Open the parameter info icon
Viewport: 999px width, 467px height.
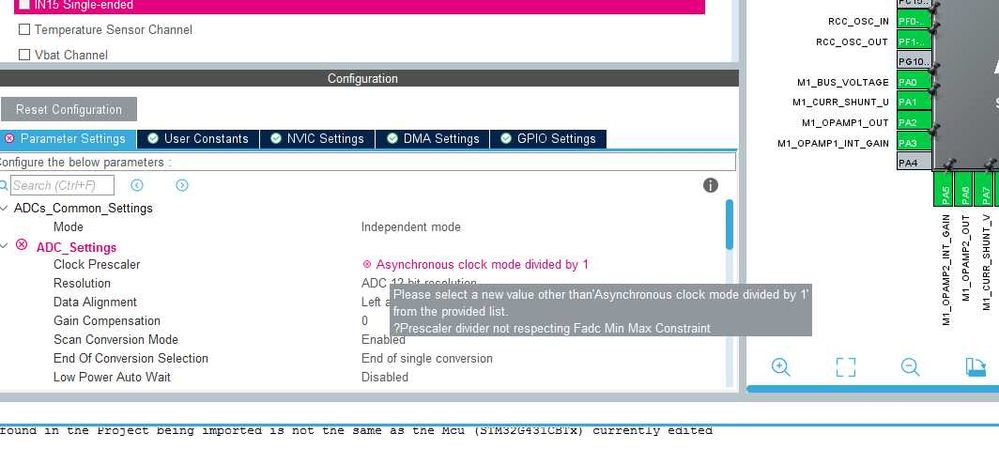click(710, 185)
